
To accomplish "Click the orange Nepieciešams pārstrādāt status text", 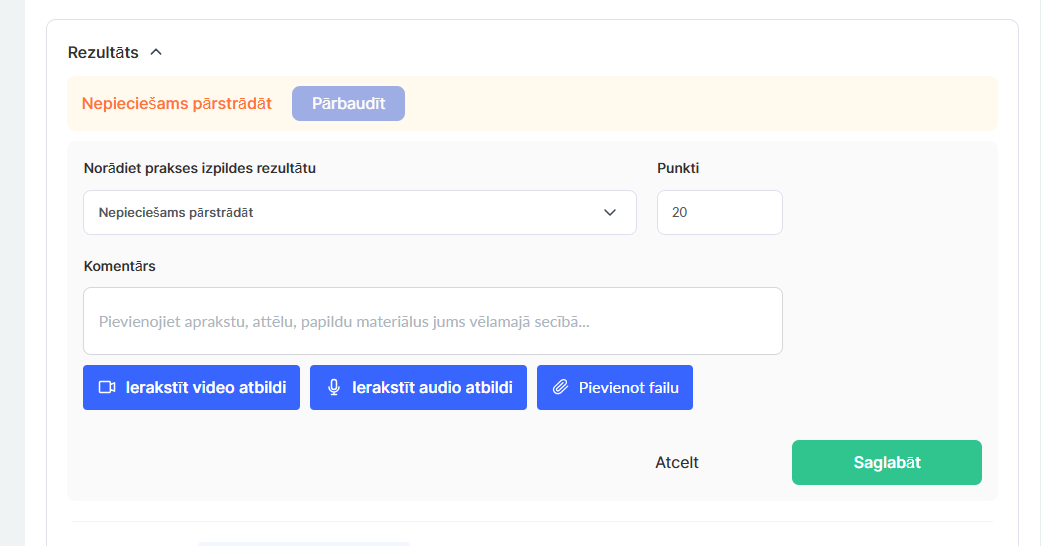I will tap(177, 104).
